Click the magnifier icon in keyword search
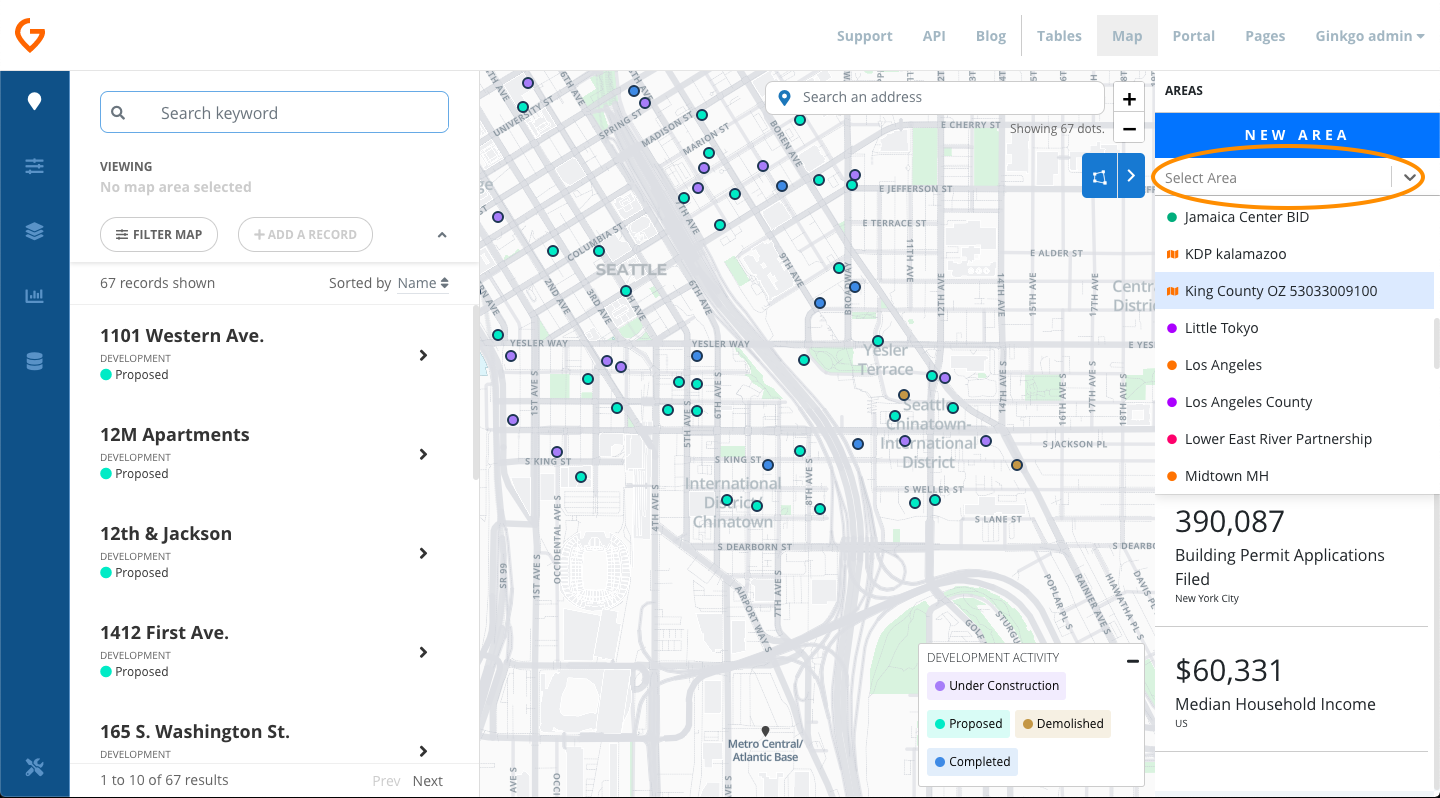 [x=118, y=113]
